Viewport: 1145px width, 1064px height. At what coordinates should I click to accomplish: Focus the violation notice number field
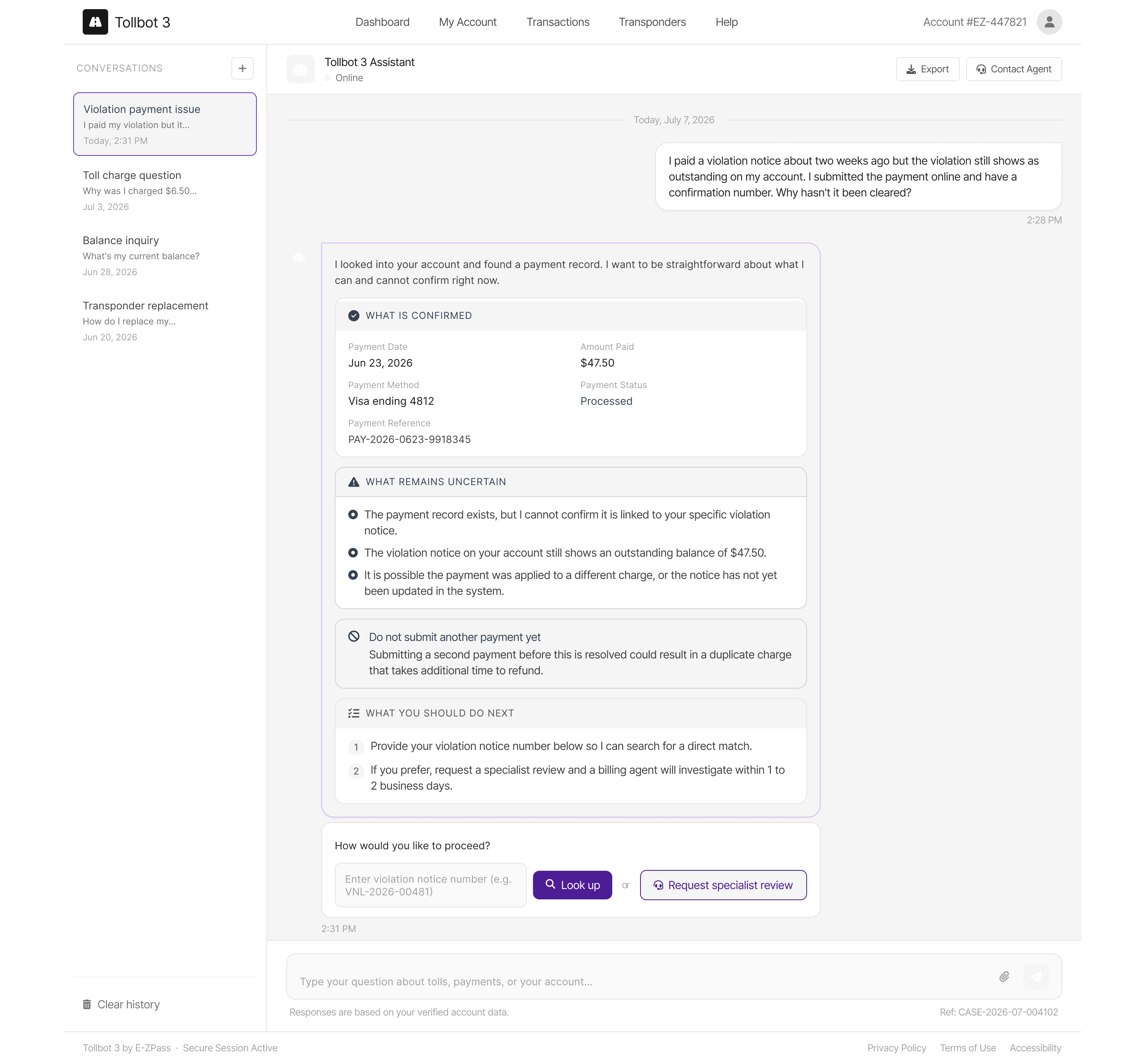coord(430,885)
